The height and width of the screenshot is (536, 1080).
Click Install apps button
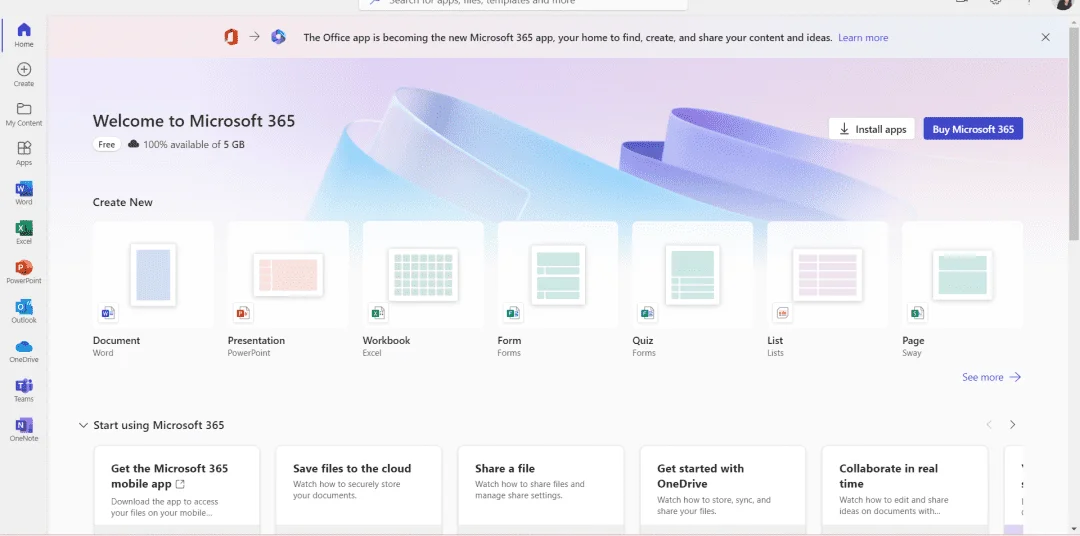[872, 129]
